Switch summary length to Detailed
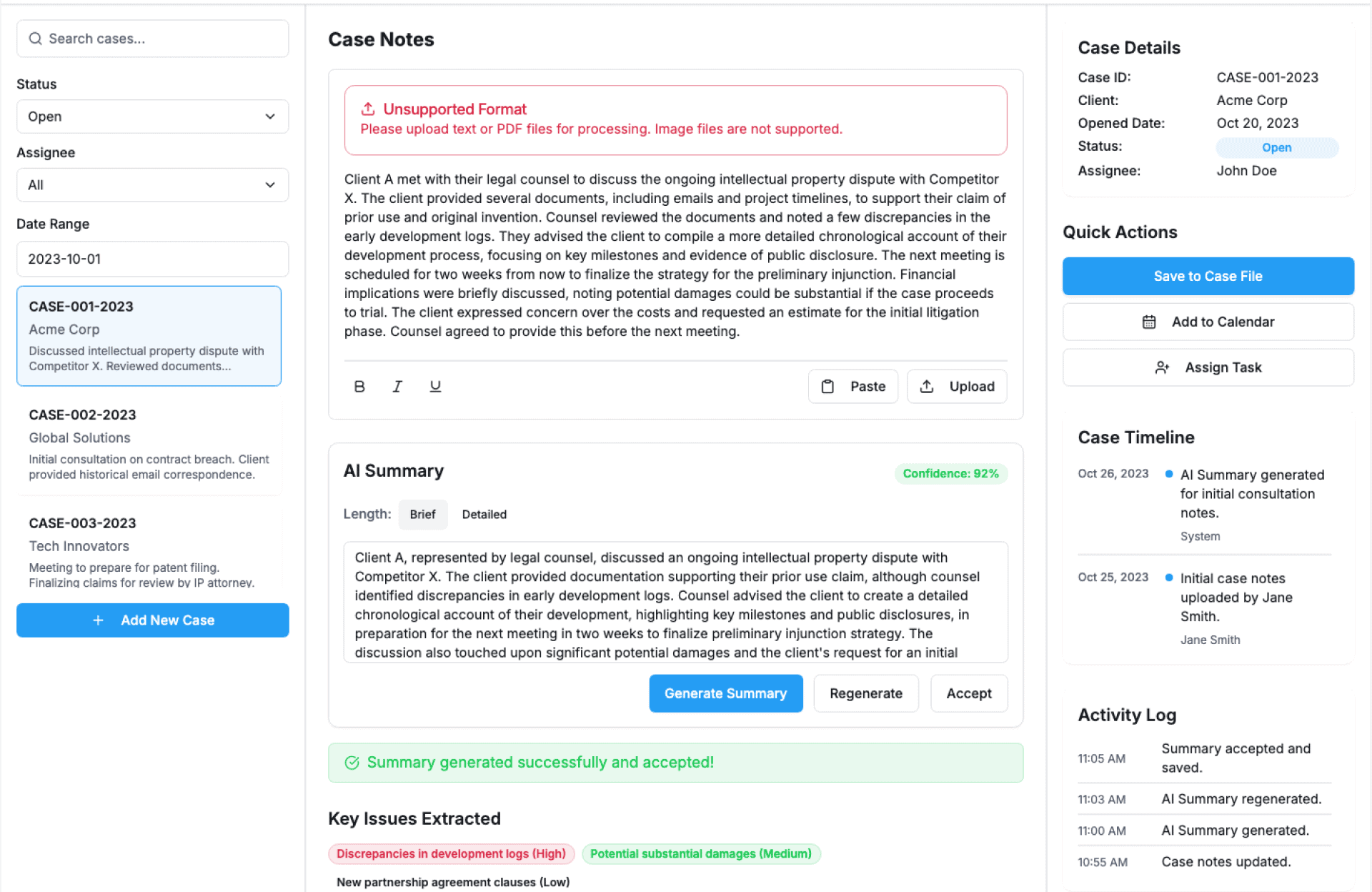This screenshot has height=892, width=1372. [484, 515]
